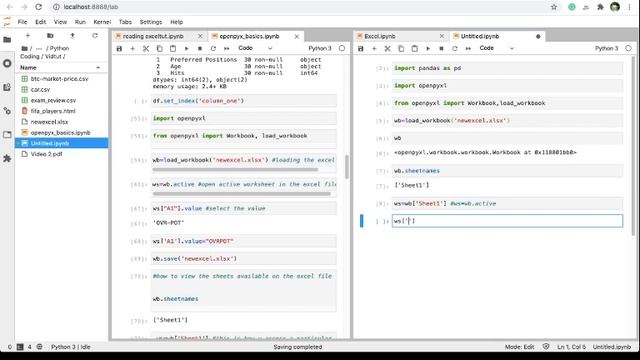Click the wb.sheetnames cell in Untitled notebook
The width and height of the screenshot is (640, 360).
click(x=507, y=171)
